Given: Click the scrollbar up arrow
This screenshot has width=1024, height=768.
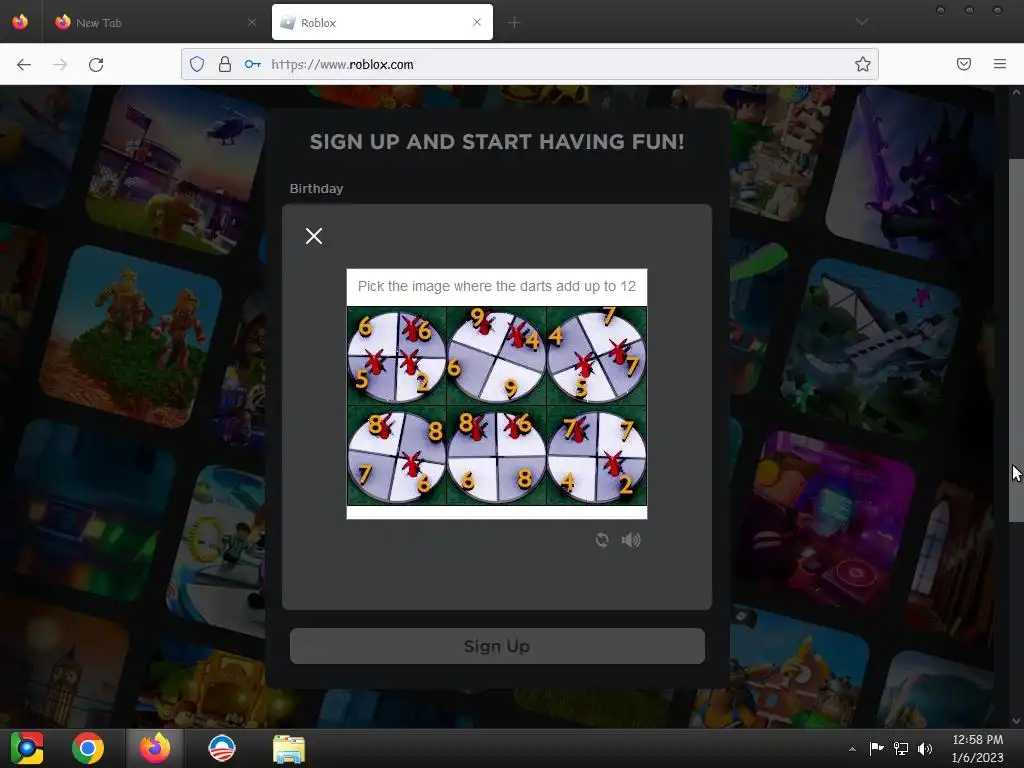Looking at the screenshot, I should click(x=1016, y=92).
